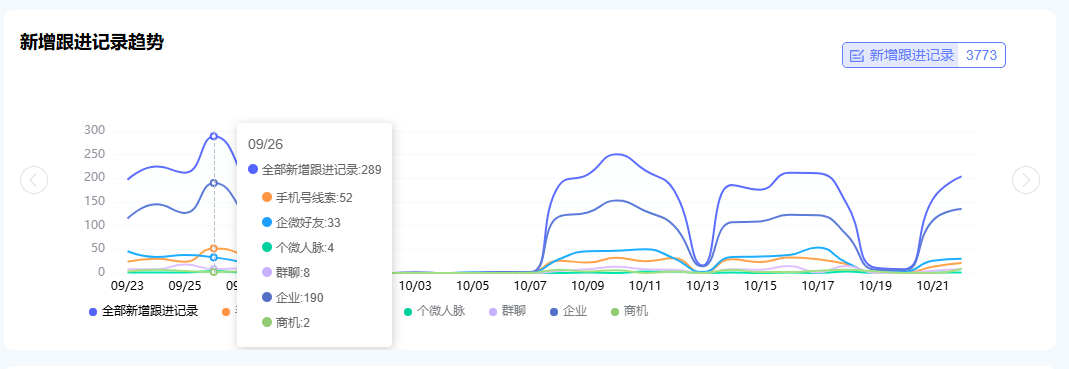The image size is (1069, 369).
Task: Click y-axis label 300
Action: point(94,130)
